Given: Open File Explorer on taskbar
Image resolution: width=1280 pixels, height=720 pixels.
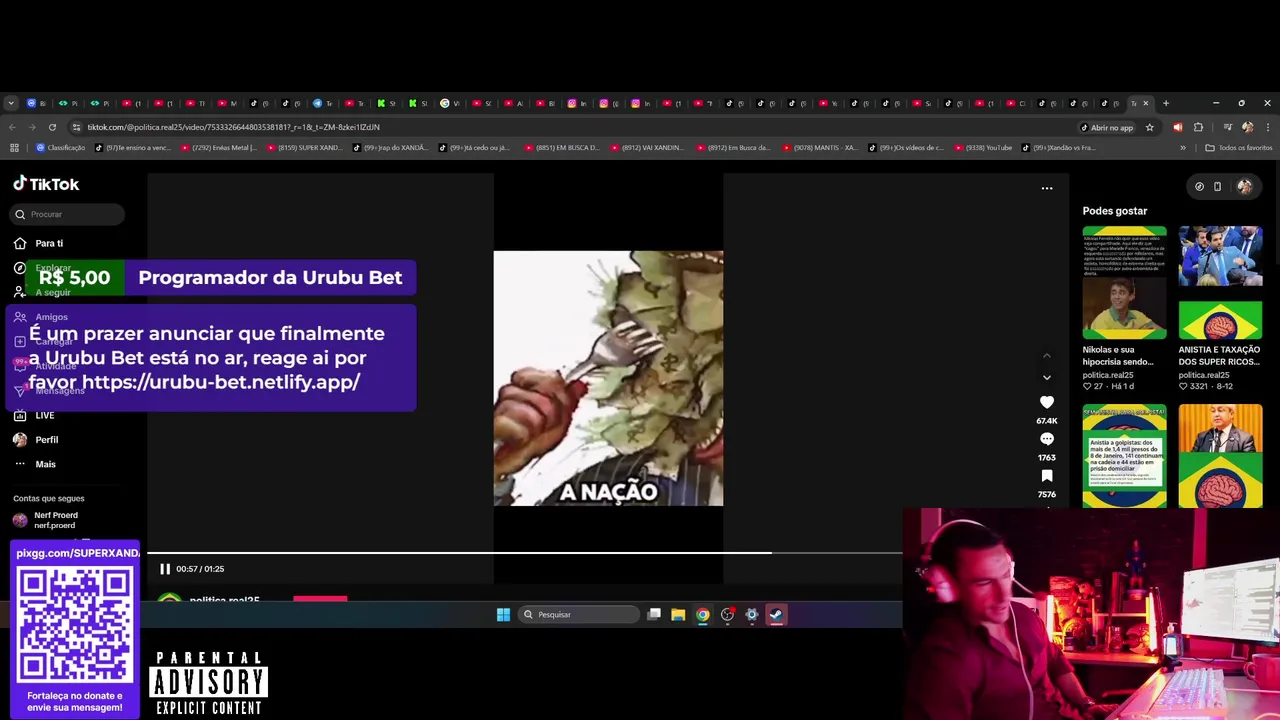Looking at the screenshot, I should [x=678, y=615].
